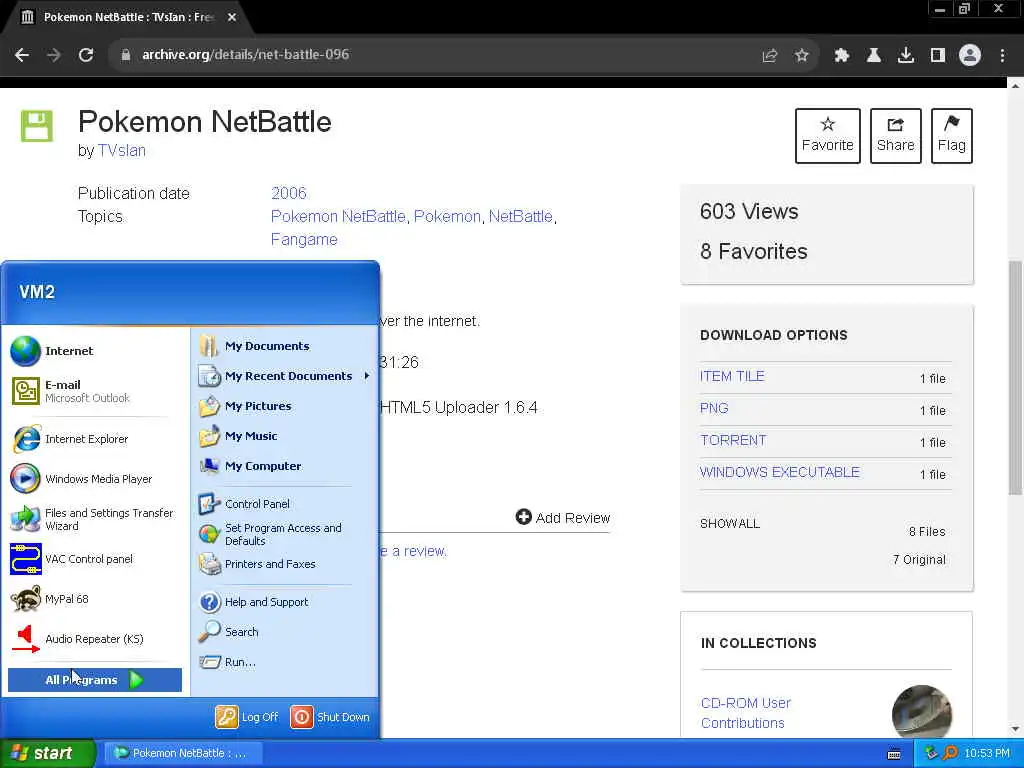Click the Windows start button
The width and height of the screenshot is (1024, 768).
(47, 753)
